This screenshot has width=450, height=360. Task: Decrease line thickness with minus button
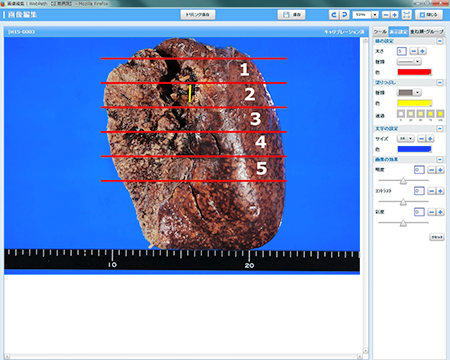tap(414, 51)
